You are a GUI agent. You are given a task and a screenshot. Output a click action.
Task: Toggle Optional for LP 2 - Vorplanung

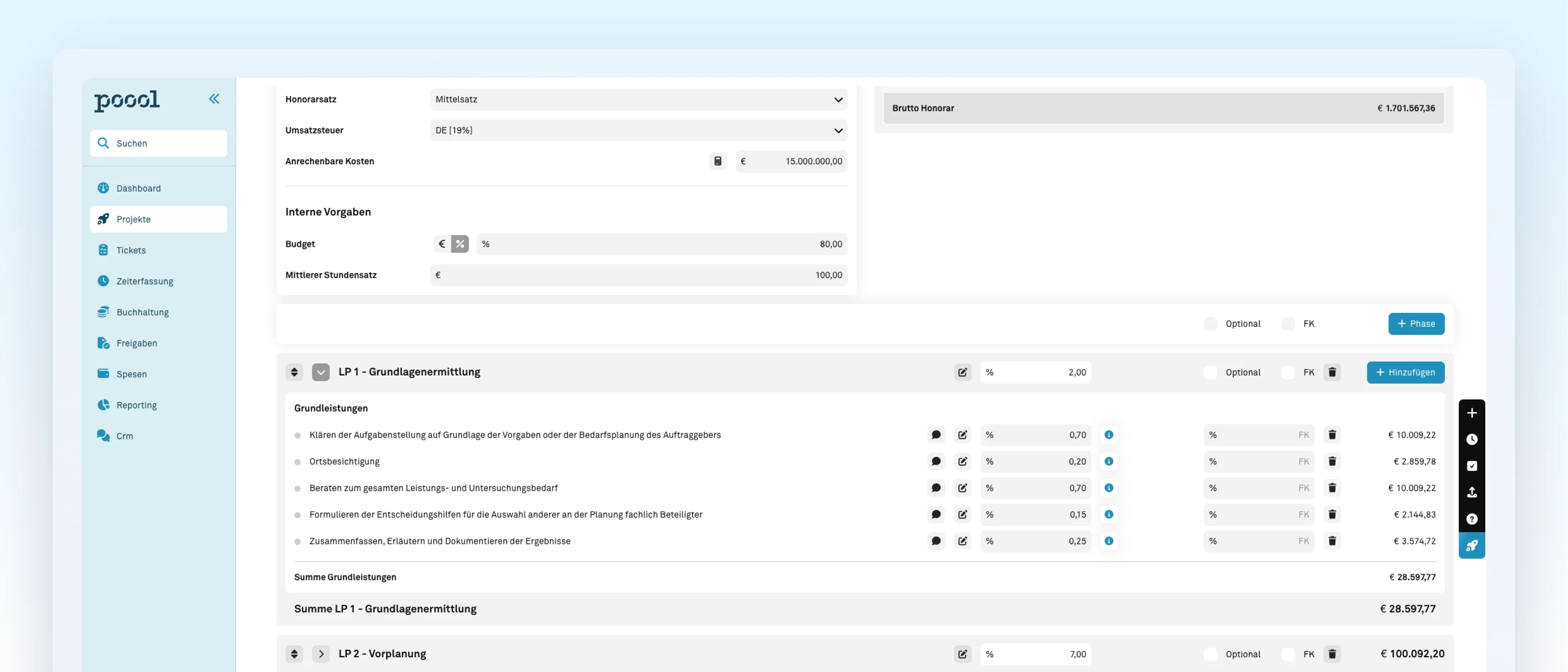1210,654
